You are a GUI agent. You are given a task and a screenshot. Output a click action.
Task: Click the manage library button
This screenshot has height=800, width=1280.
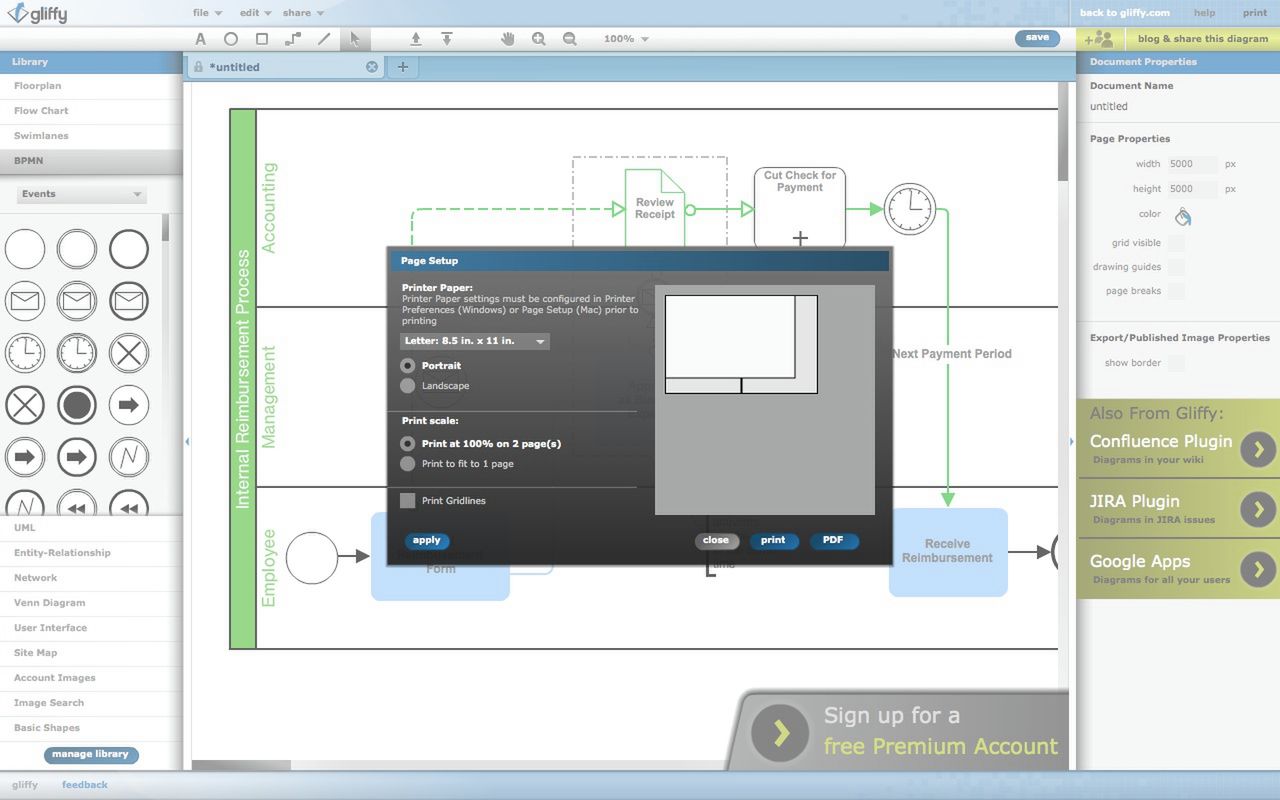(x=91, y=755)
